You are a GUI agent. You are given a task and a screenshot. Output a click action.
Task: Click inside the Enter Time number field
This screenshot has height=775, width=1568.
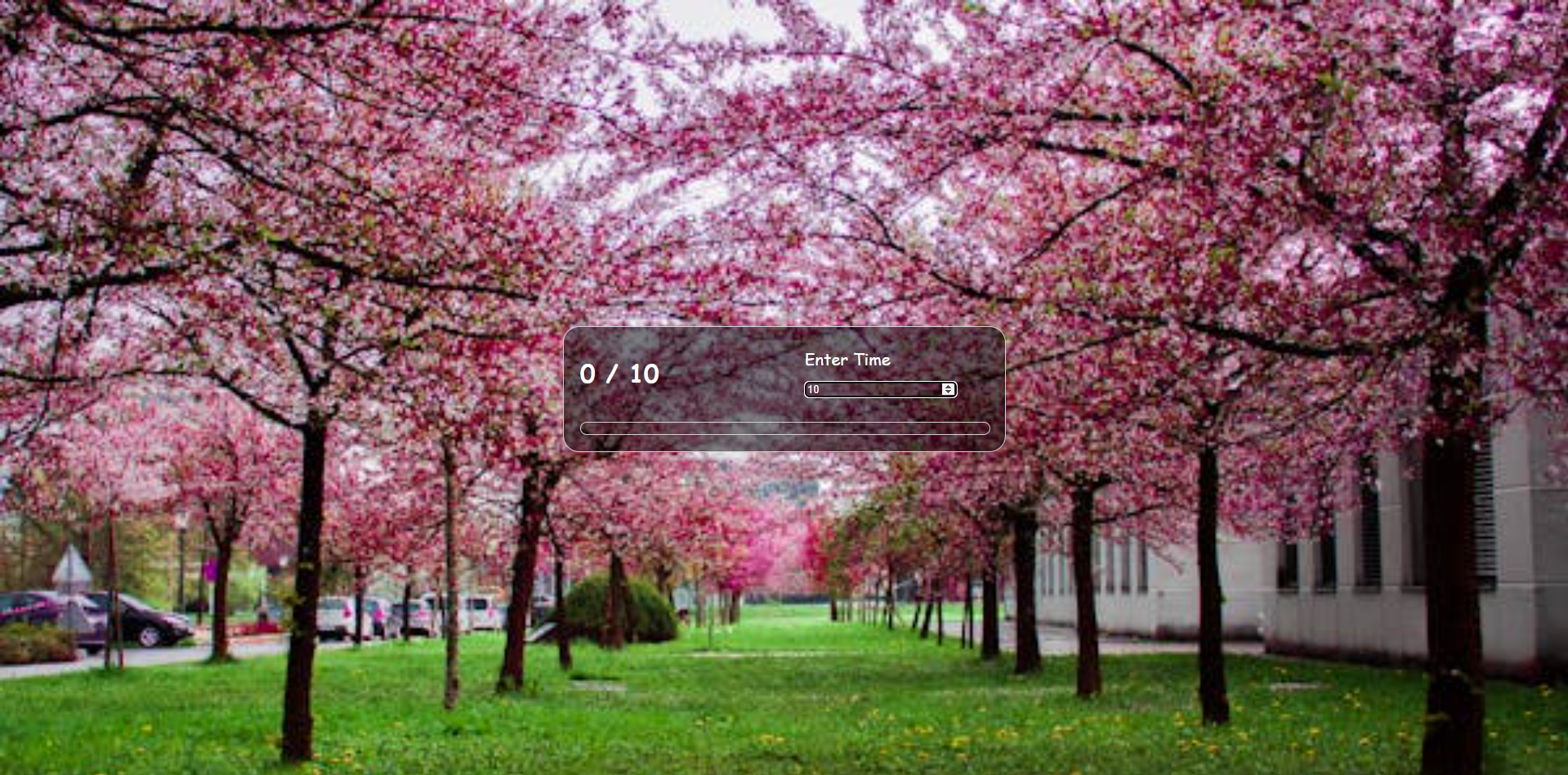[866, 390]
